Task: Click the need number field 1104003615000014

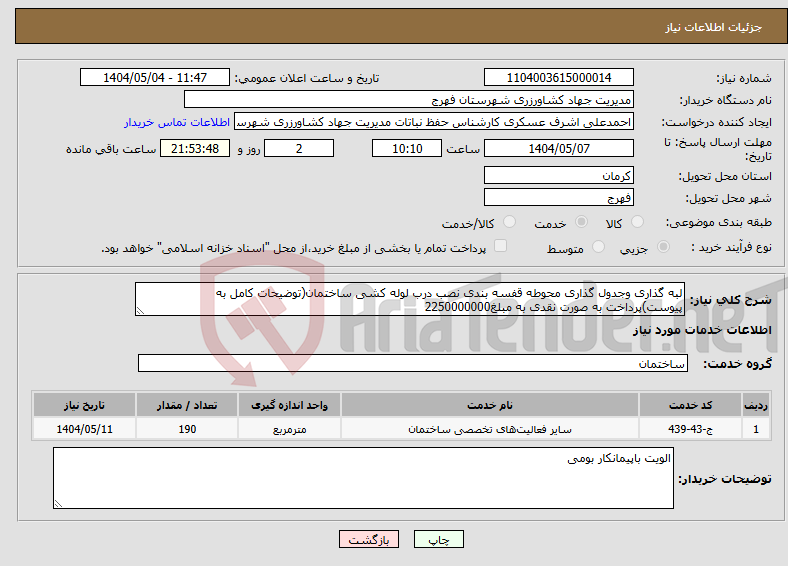Action: click(x=558, y=77)
